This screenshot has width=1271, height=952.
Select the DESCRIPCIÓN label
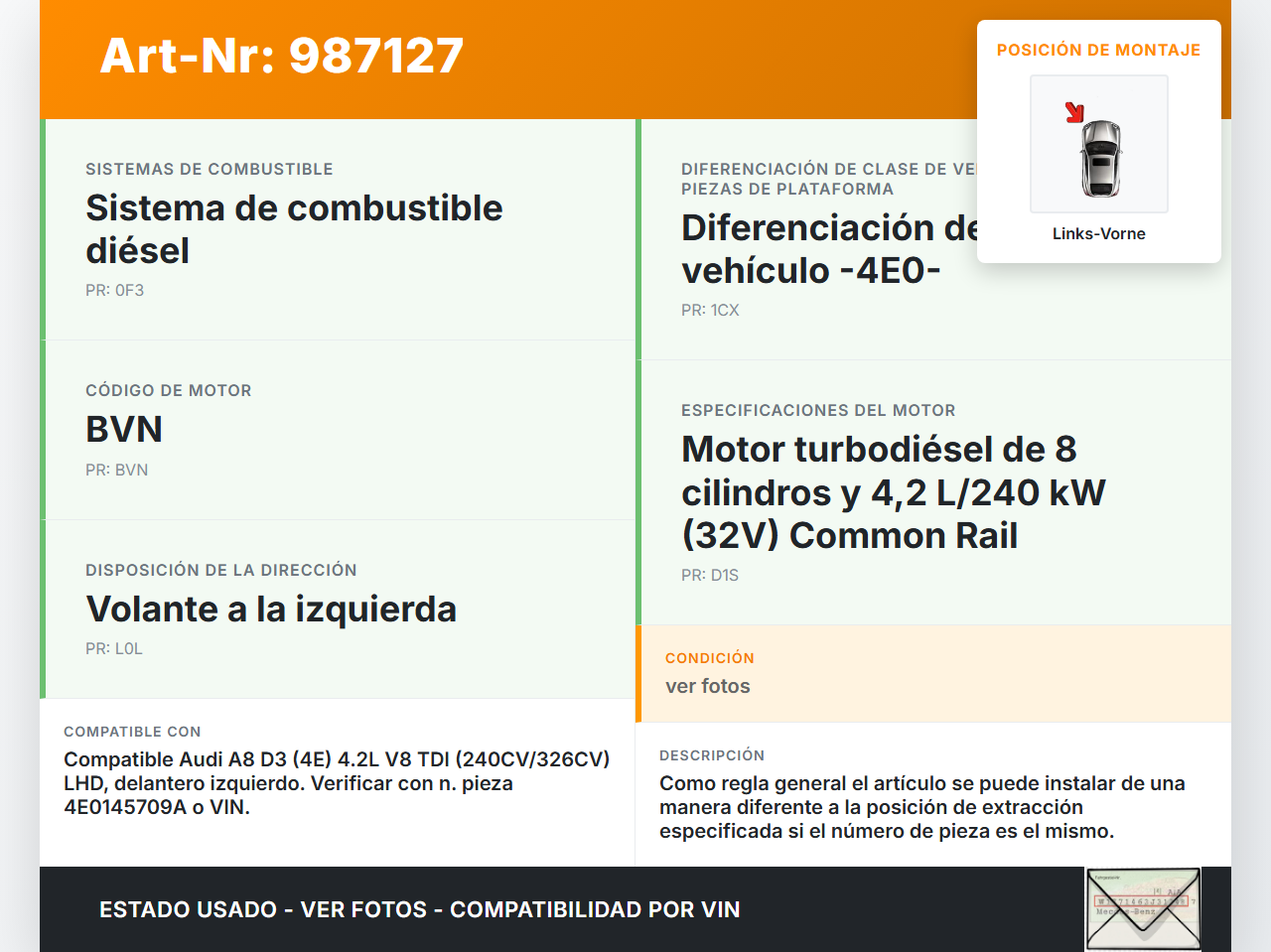(712, 755)
